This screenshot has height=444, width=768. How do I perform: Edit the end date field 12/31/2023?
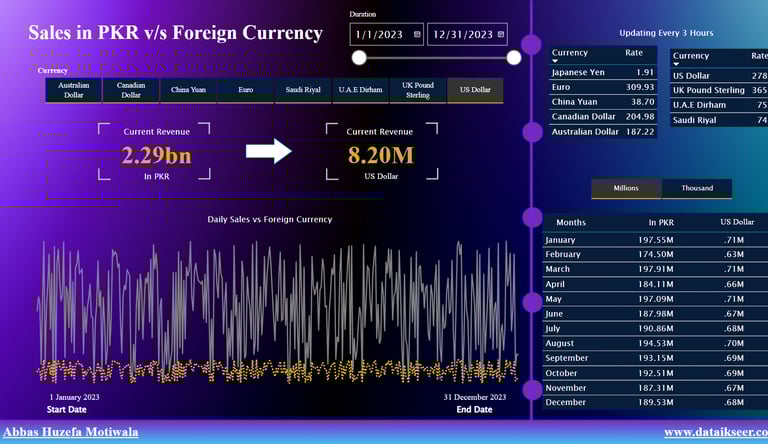[467, 34]
